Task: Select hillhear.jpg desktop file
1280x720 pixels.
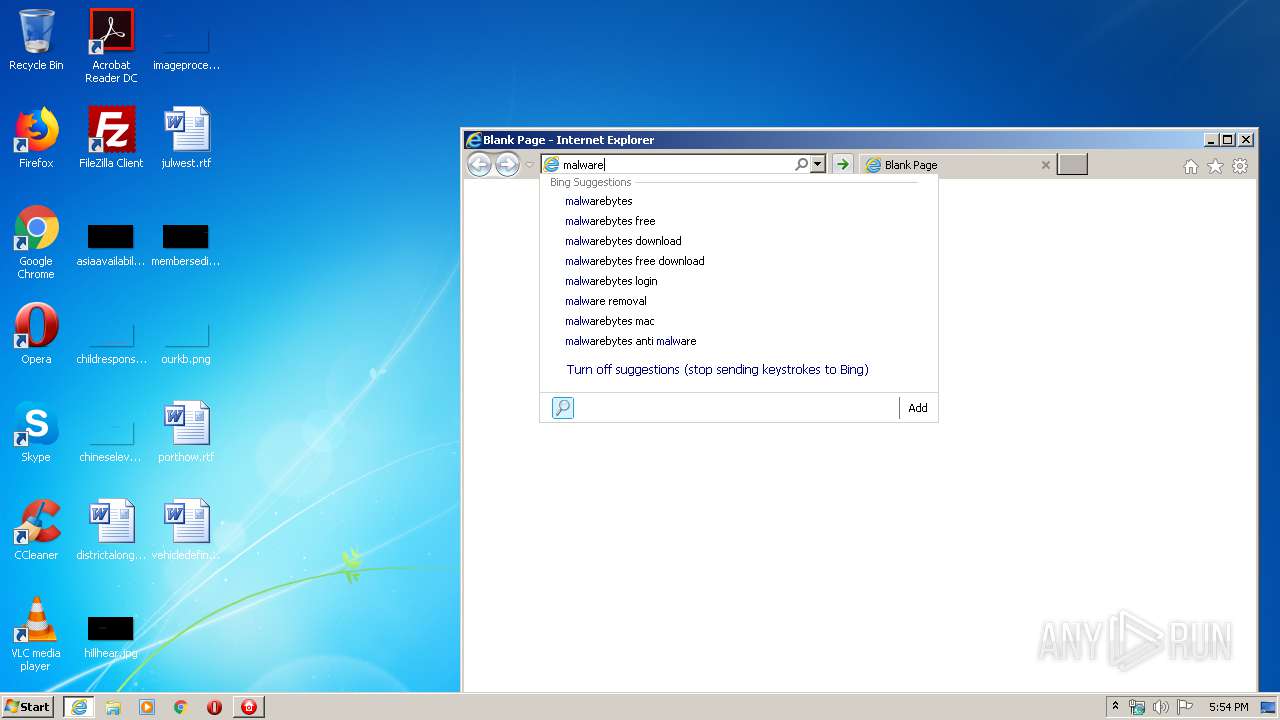Action: click(x=111, y=638)
